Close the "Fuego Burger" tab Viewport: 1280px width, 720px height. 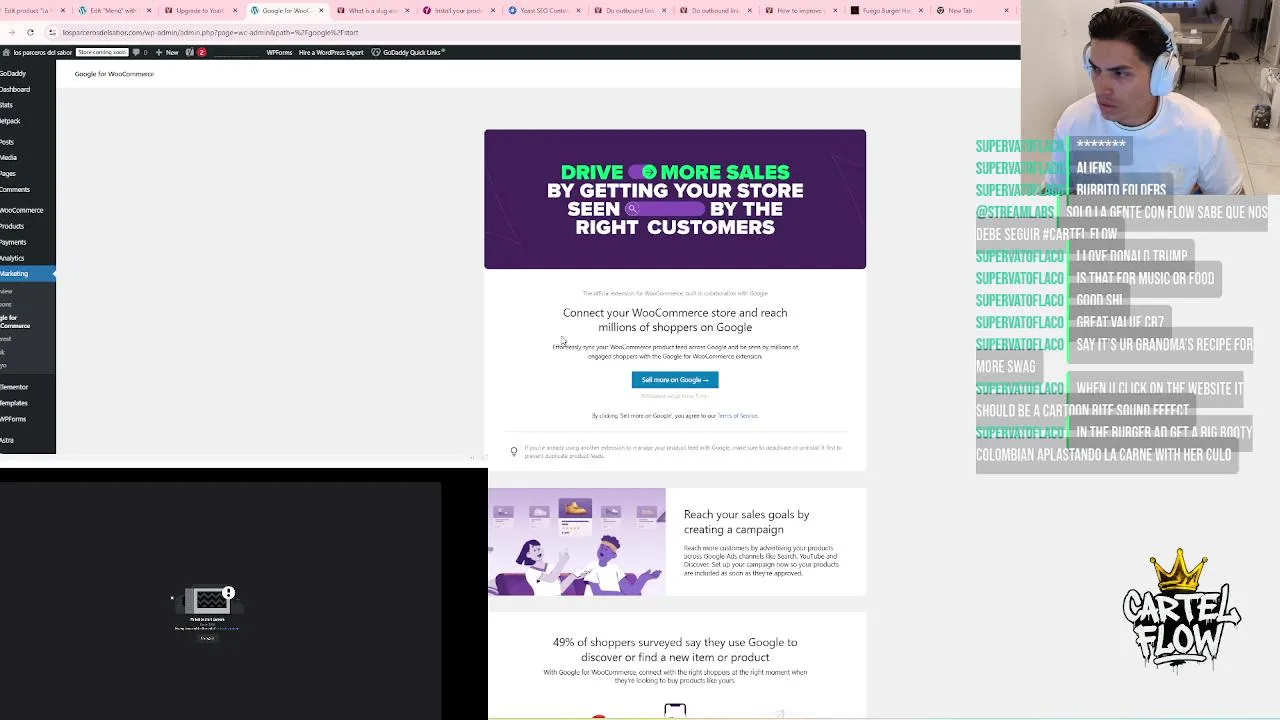(x=921, y=11)
